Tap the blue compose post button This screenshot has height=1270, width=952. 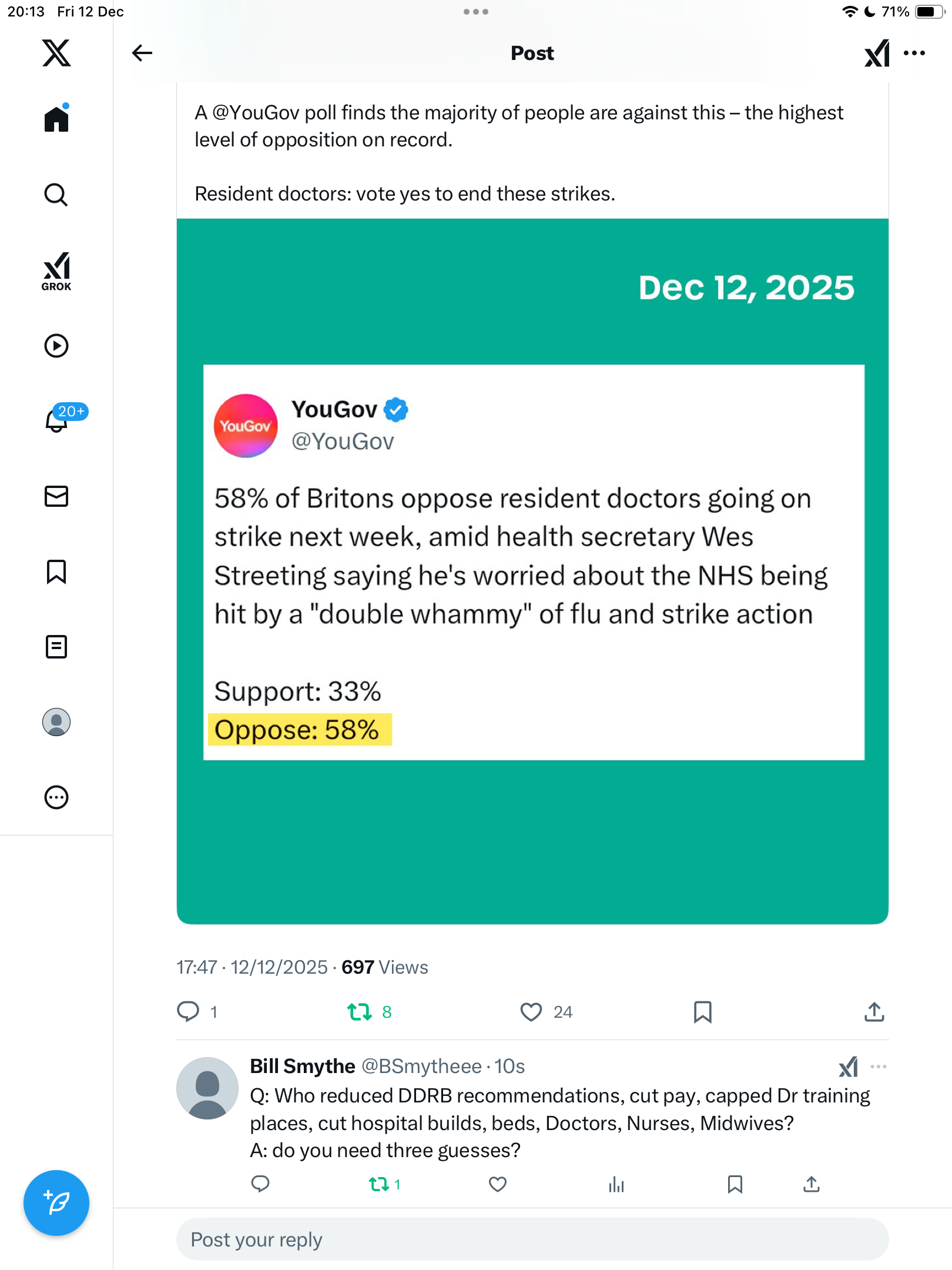pyautogui.click(x=56, y=1203)
